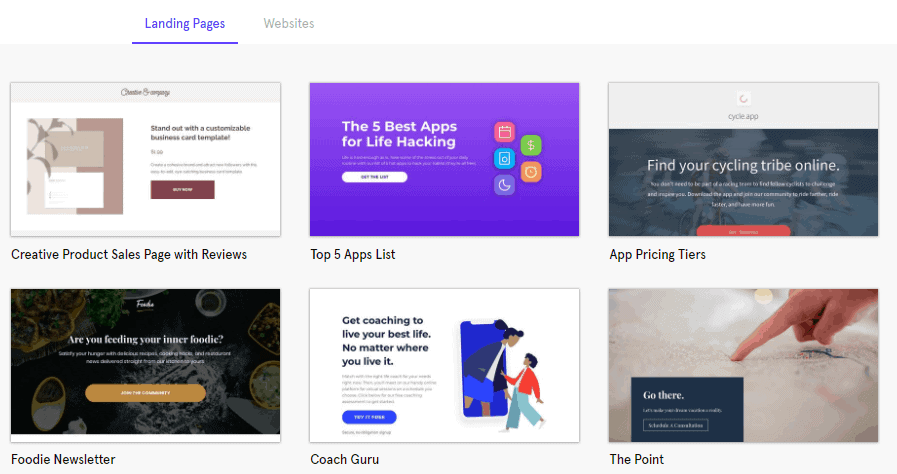
Task: Click 'Find your cycling tribe online.' heading
Action: click(x=743, y=165)
